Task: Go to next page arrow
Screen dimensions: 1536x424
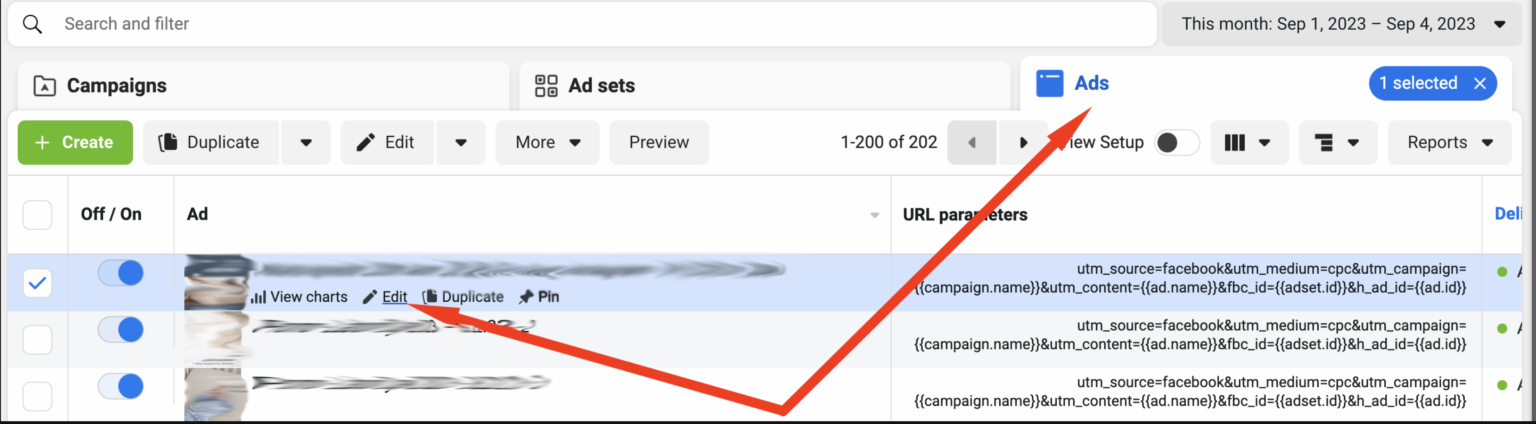Action: pos(1023,142)
